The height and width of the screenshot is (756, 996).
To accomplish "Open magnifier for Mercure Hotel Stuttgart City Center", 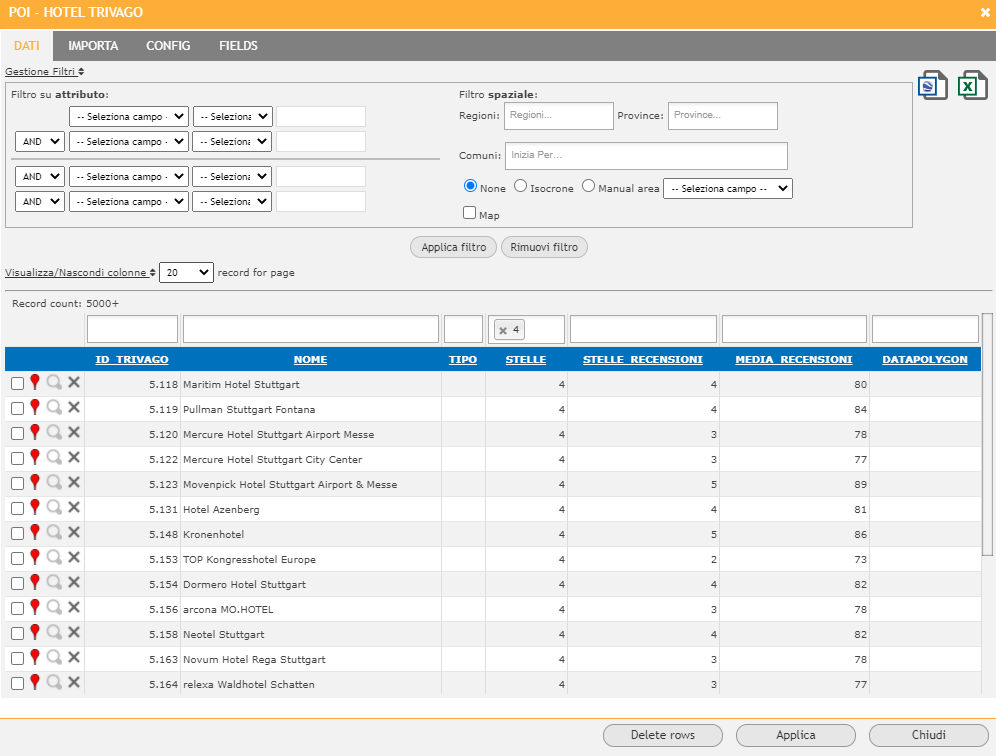I will (55, 457).
